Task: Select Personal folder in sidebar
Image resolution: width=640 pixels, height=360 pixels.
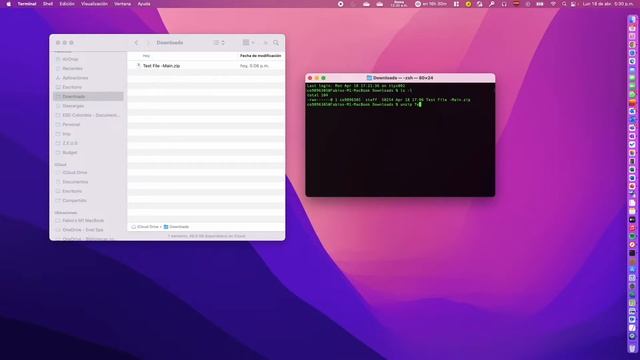Action: (71, 124)
